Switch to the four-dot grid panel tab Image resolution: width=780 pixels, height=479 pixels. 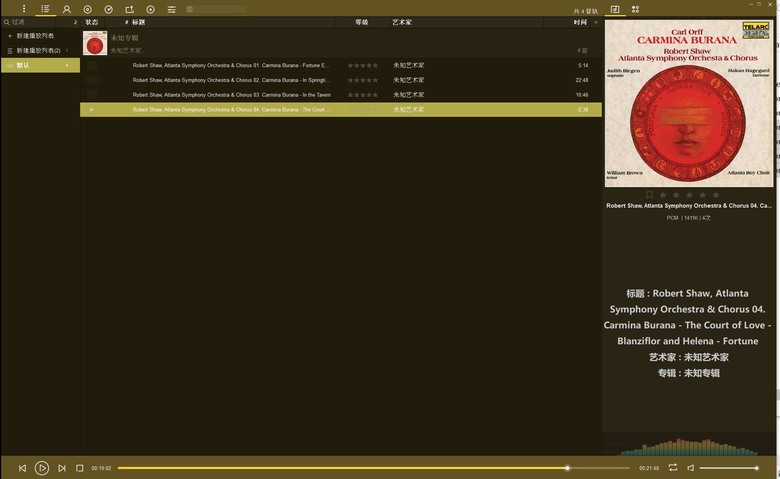coord(635,9)
